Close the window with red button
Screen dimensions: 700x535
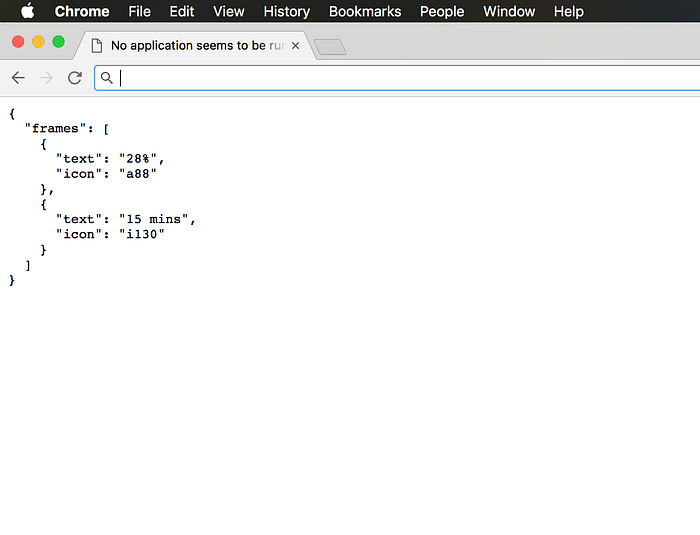pyautogui.click(x=18, y=42)
